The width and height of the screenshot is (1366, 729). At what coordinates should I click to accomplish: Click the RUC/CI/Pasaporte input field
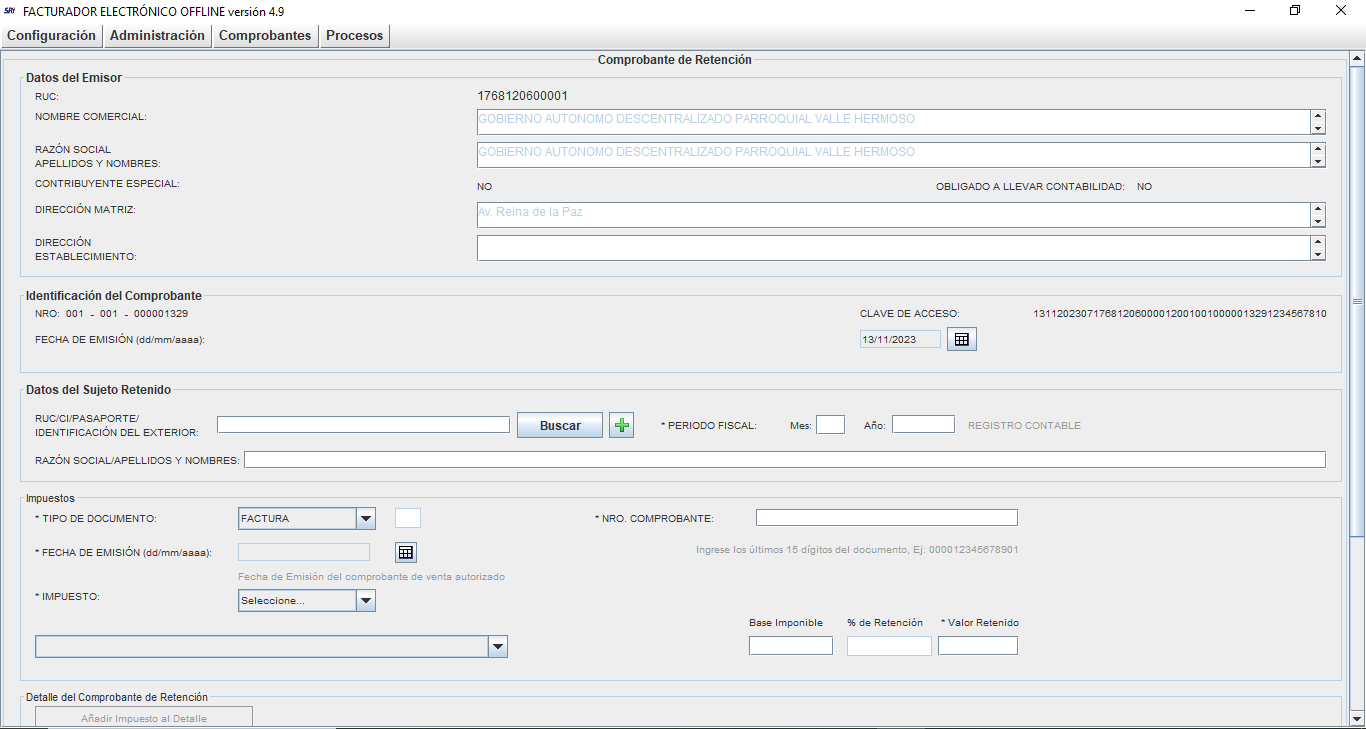(x=363, y=425)
